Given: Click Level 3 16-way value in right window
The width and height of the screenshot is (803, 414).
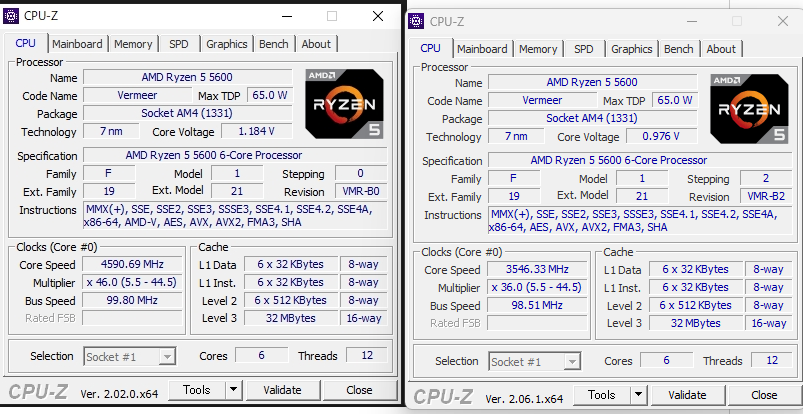Looking at the screenshot, I should click(x=769, y=323).
